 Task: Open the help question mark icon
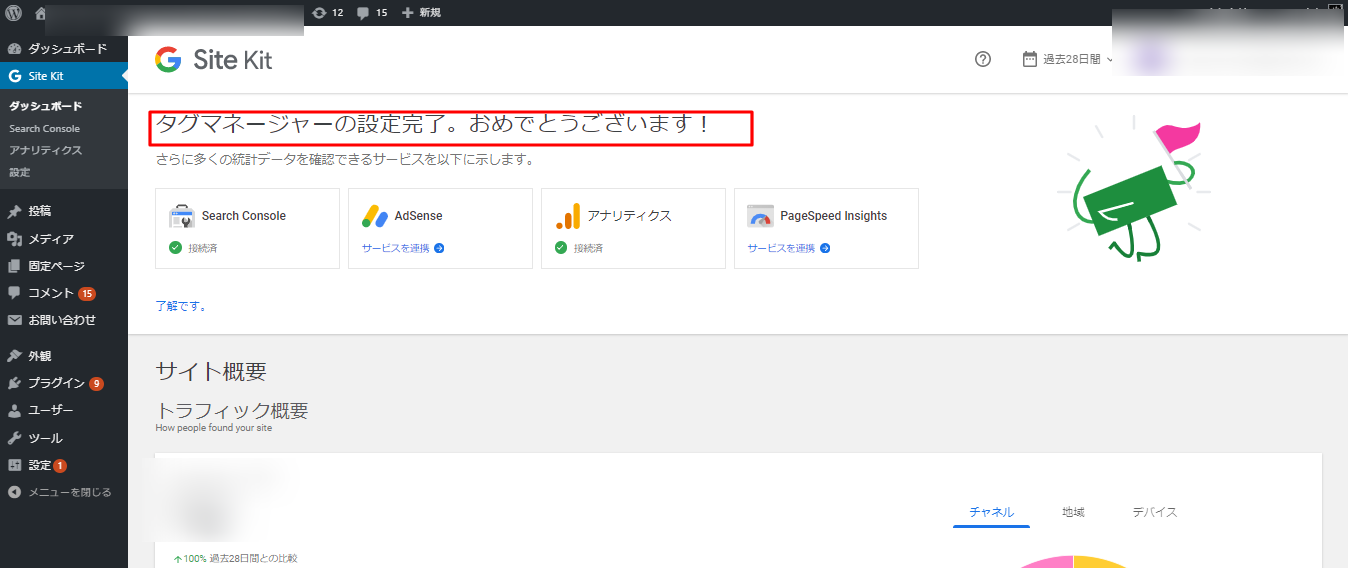(x=982, y=59)
